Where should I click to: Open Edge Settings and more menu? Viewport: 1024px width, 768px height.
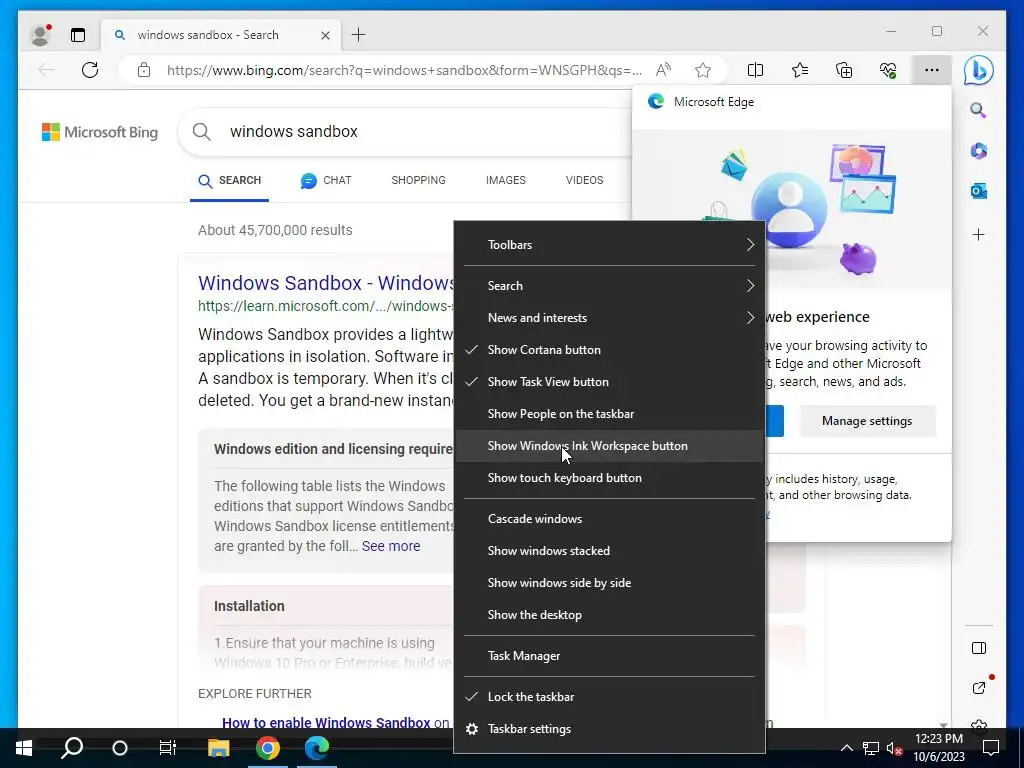click(x=932, y=70)
